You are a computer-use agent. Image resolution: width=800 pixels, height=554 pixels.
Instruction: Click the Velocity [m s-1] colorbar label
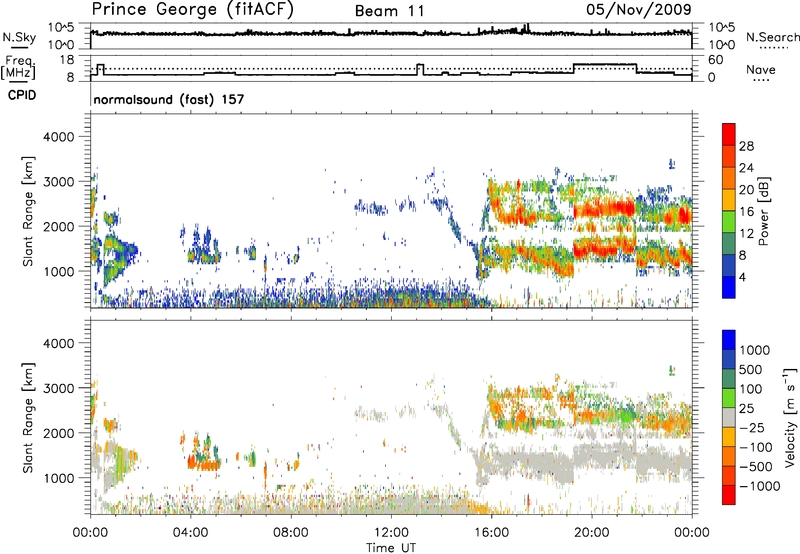(x=790, y=418)
